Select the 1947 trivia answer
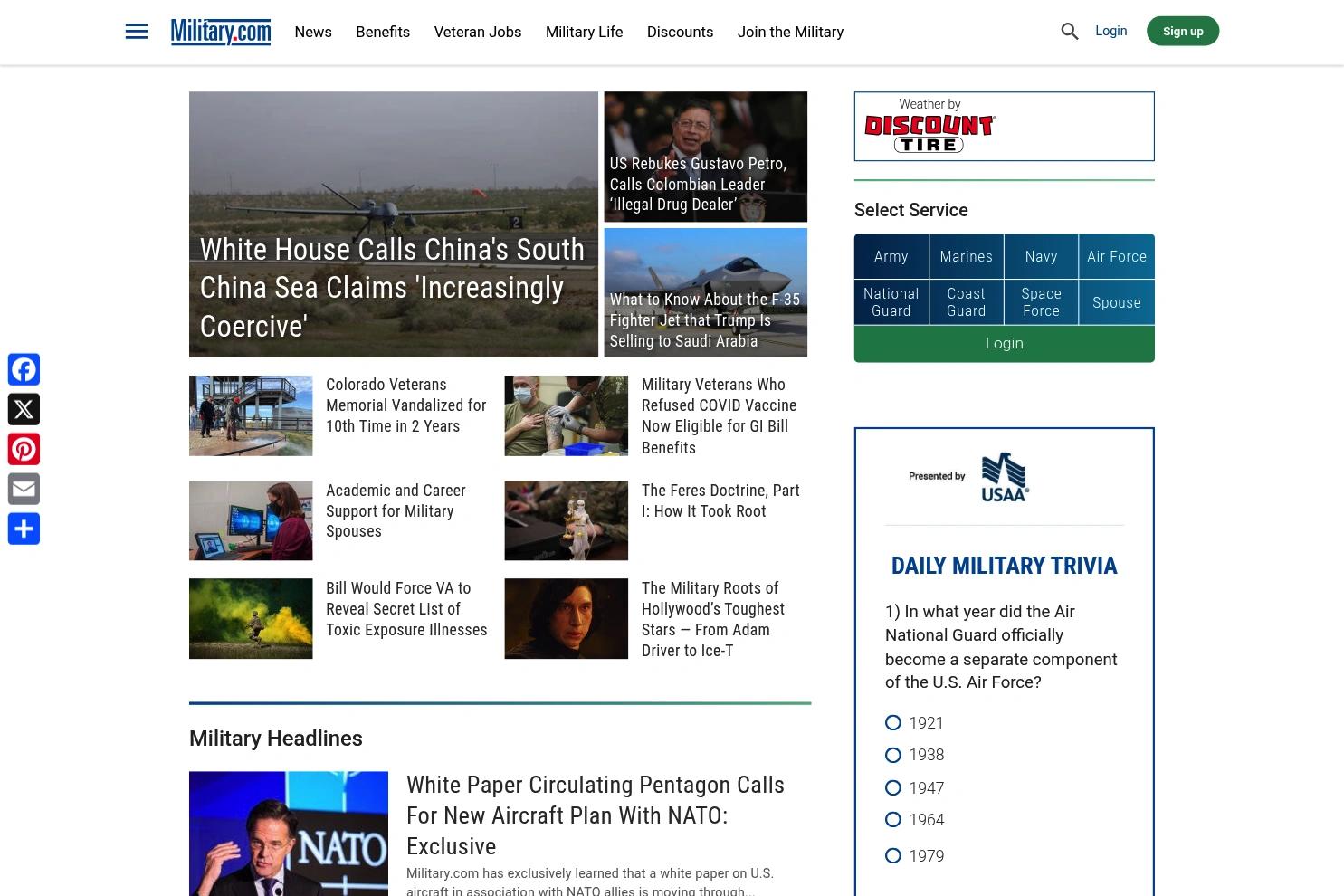Image resolution: width=1344 pixels, height=896 pixels. pos(893,787)
